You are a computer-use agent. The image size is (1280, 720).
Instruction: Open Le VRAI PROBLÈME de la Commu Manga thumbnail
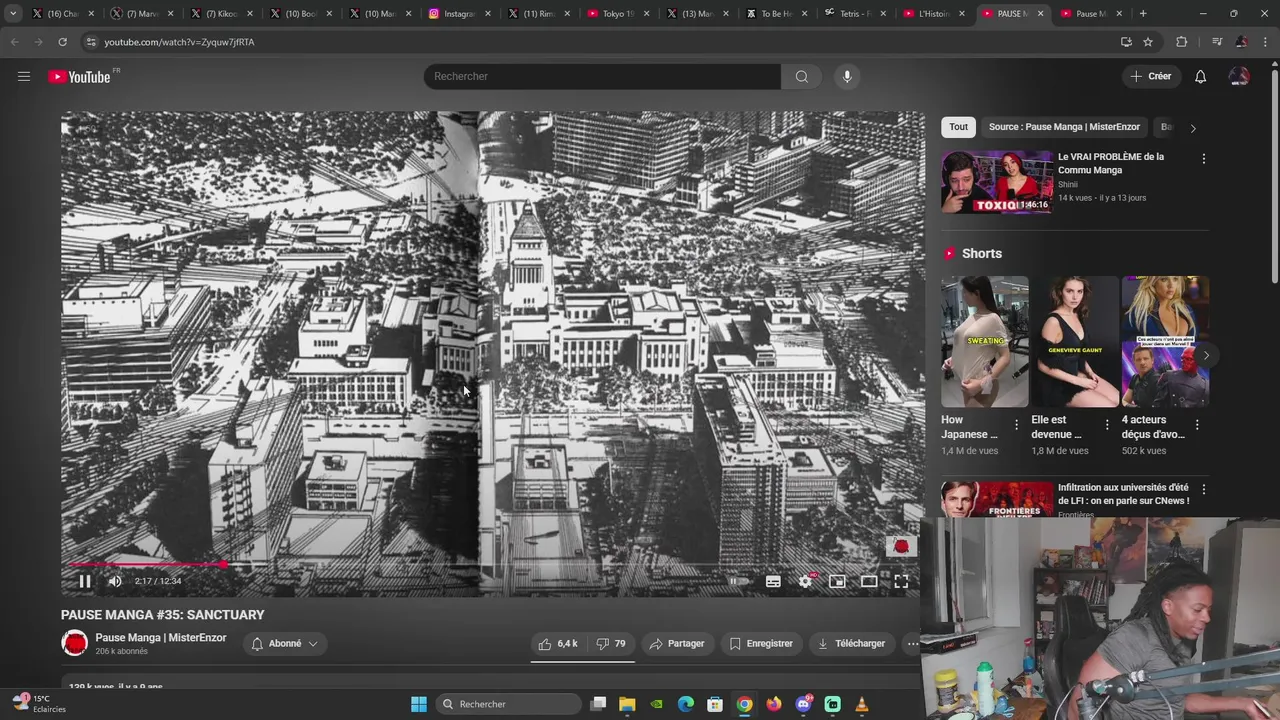point(997,182)
